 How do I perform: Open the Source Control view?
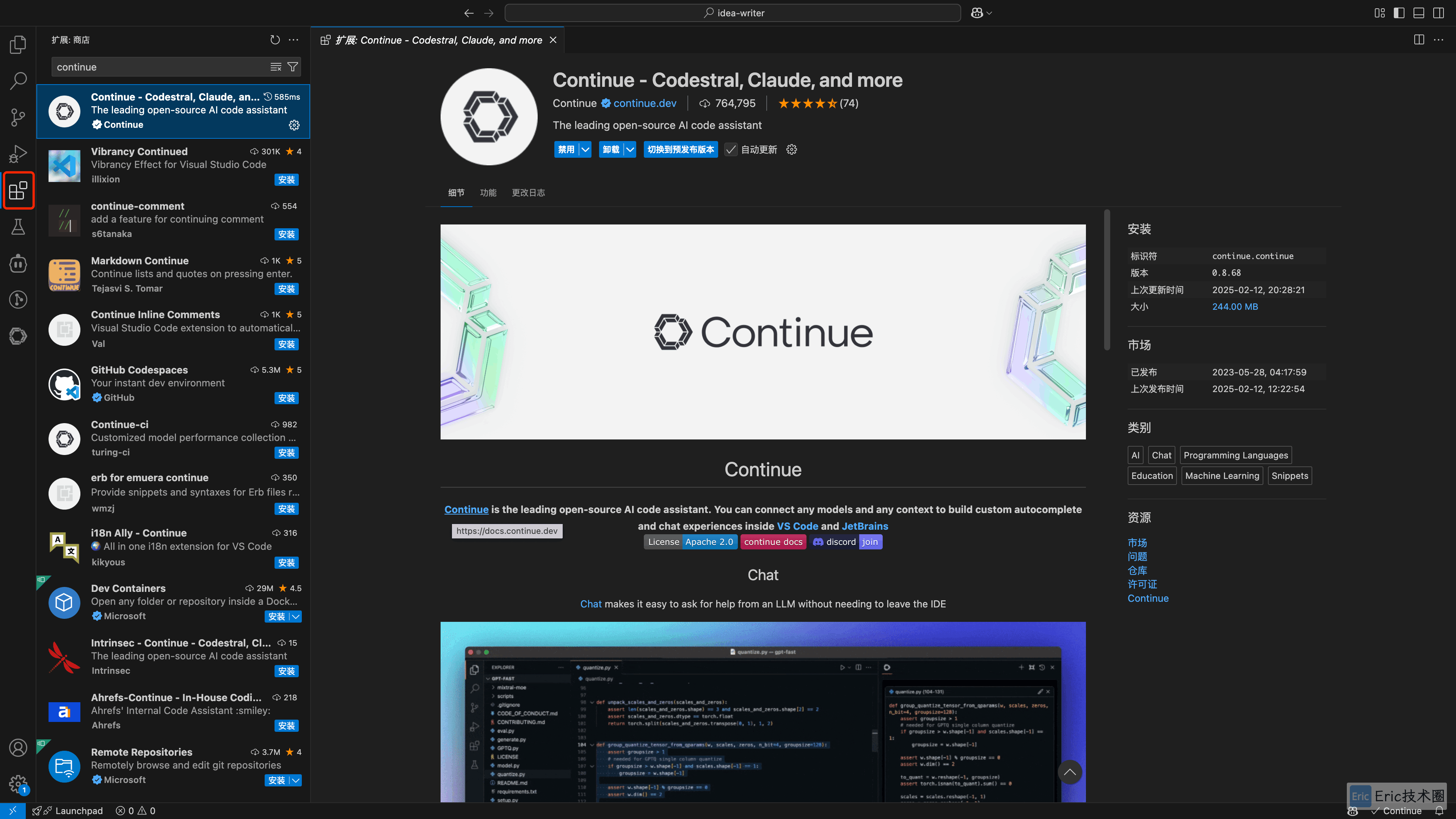point(18,118)
